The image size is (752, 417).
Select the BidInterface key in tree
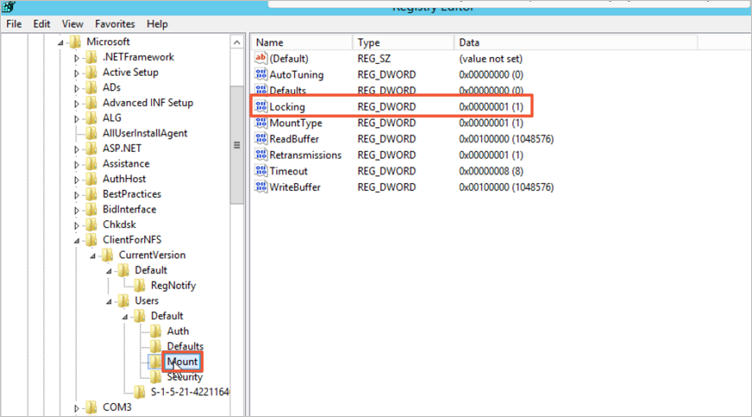point(129,209)
